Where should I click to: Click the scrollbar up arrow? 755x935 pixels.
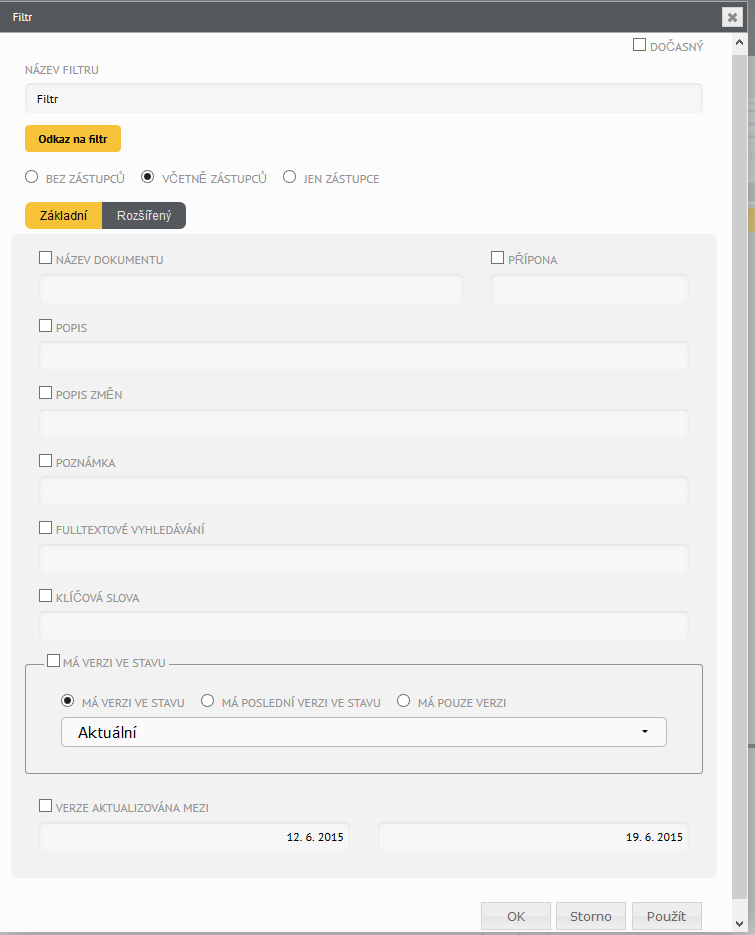[739, 42]
